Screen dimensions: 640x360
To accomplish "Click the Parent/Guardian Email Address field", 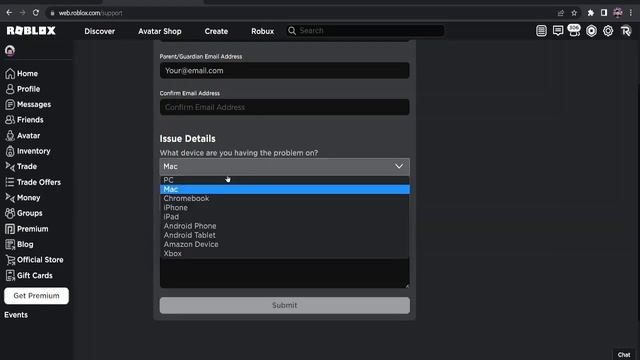I will click(284, 71).
